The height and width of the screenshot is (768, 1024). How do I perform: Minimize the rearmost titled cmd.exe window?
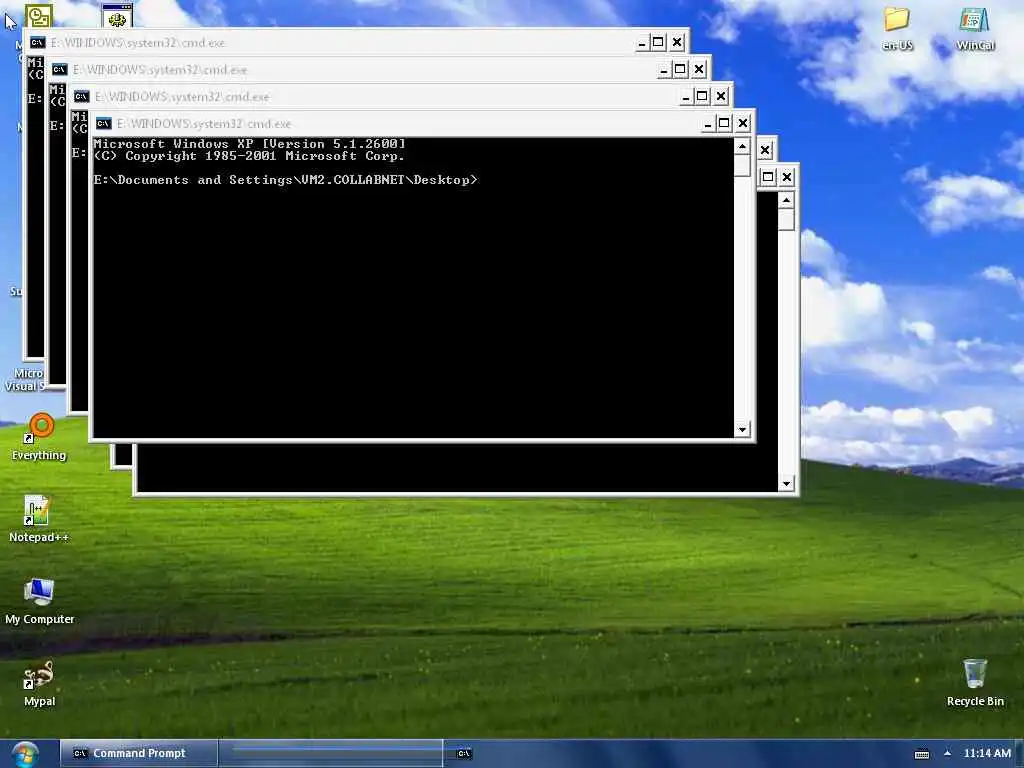(642, 42)
